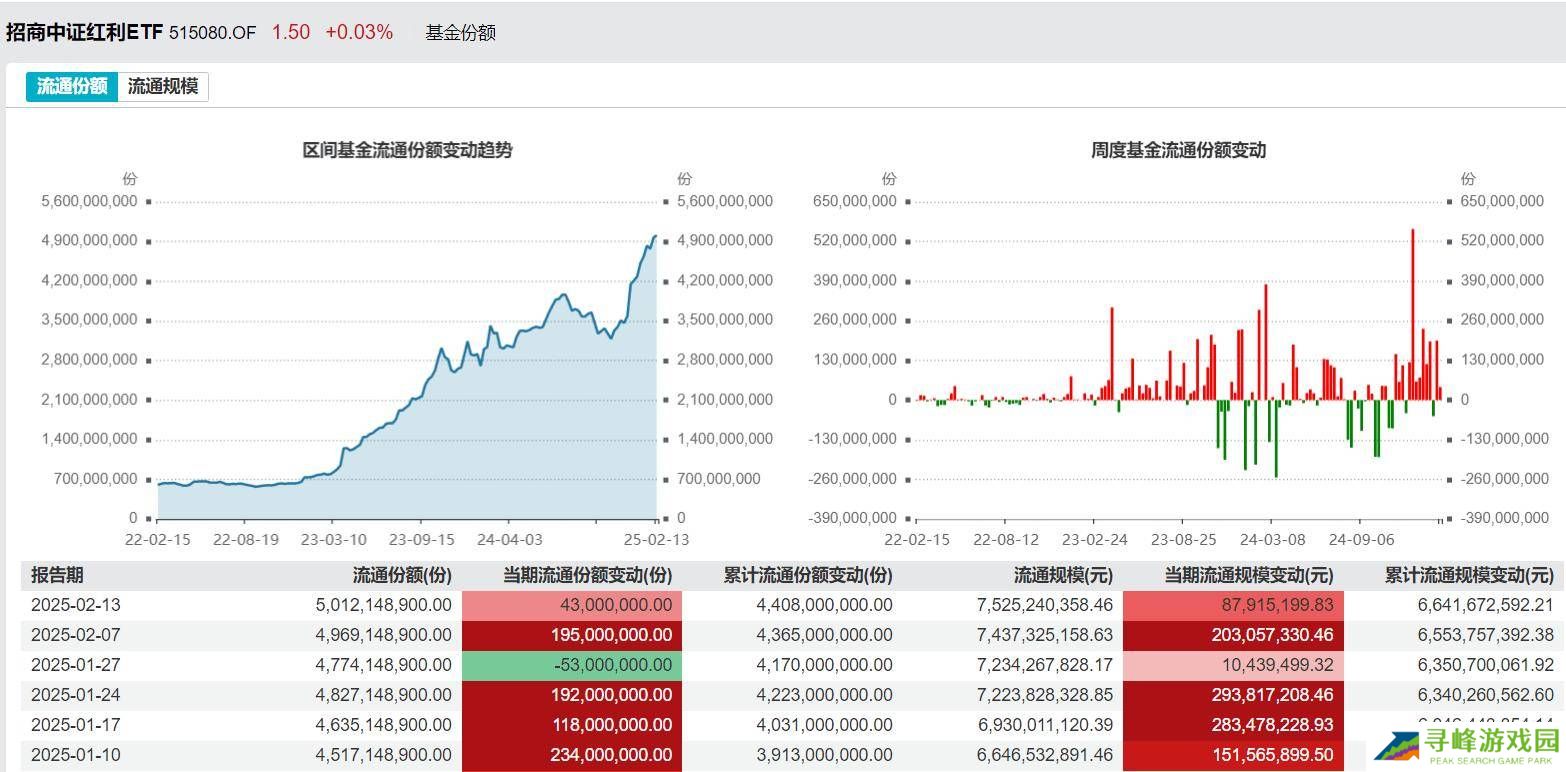1566x772 pixels.
Task: Select the 流通份额(份) column header
Action: click(x=402, y=575)
